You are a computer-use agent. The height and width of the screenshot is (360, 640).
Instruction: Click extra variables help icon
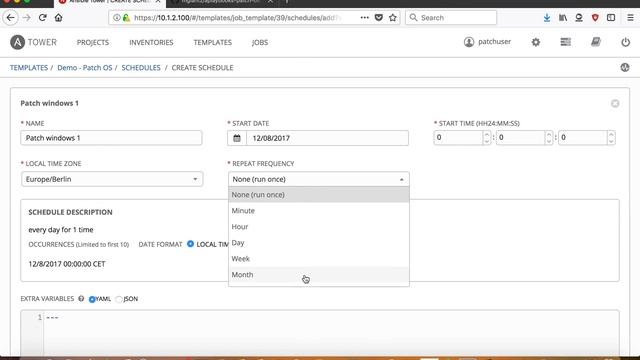pyautogui.click(x=81, y=299)
